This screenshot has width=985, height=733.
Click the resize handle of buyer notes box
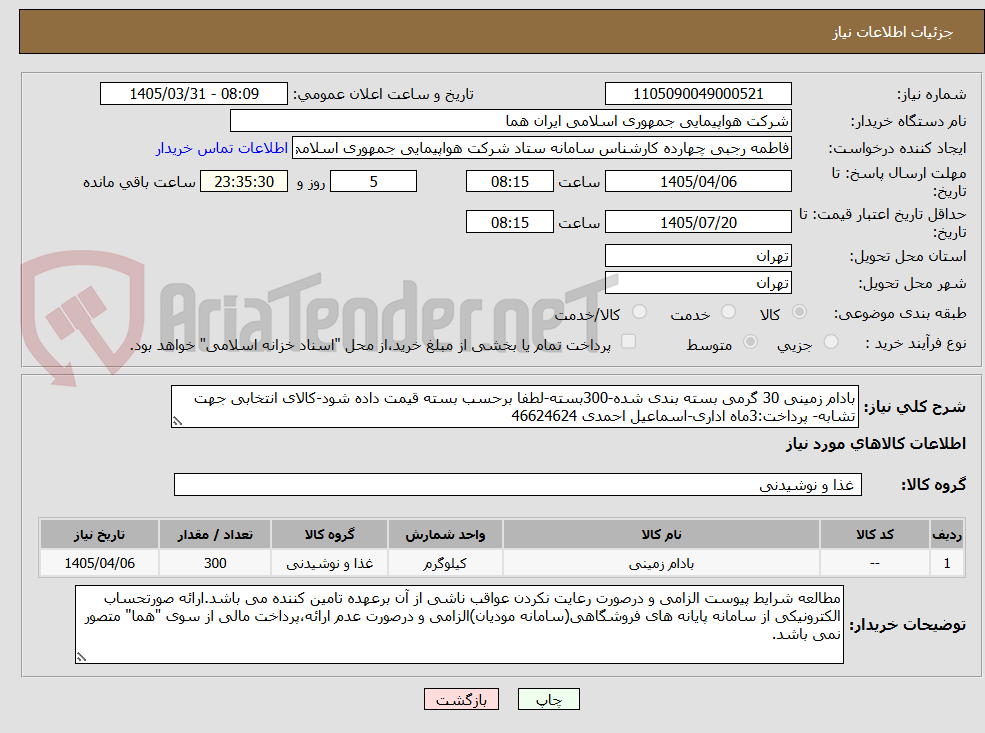click(x=81, y=657)
